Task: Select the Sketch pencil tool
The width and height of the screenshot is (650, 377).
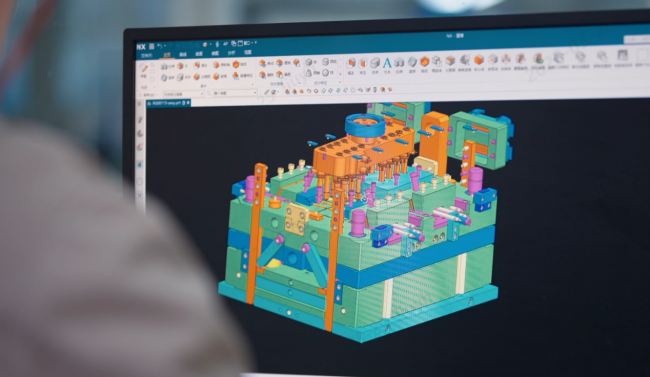Action: [143, 68]
